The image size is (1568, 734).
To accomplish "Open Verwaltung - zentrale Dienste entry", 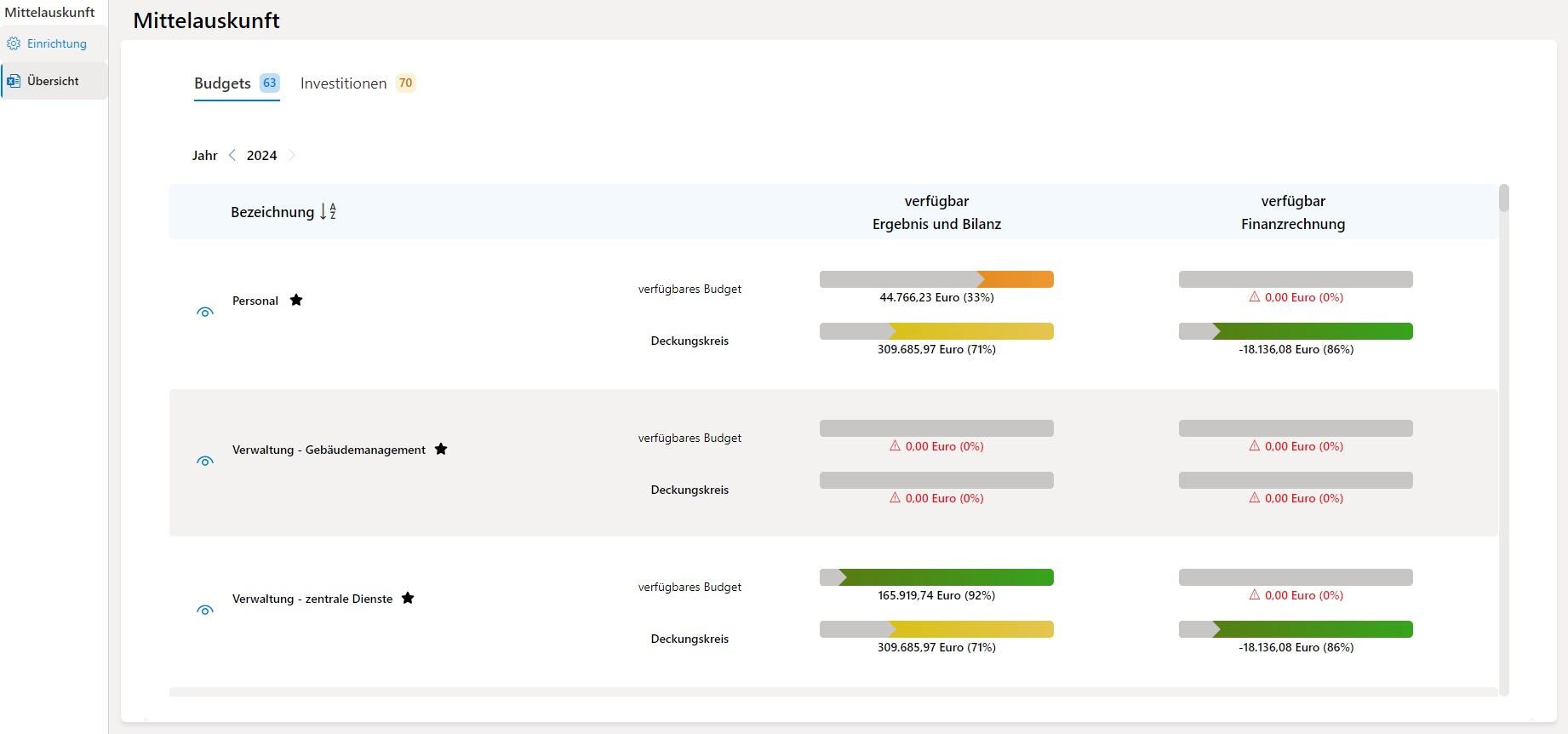I will point(312,599).
